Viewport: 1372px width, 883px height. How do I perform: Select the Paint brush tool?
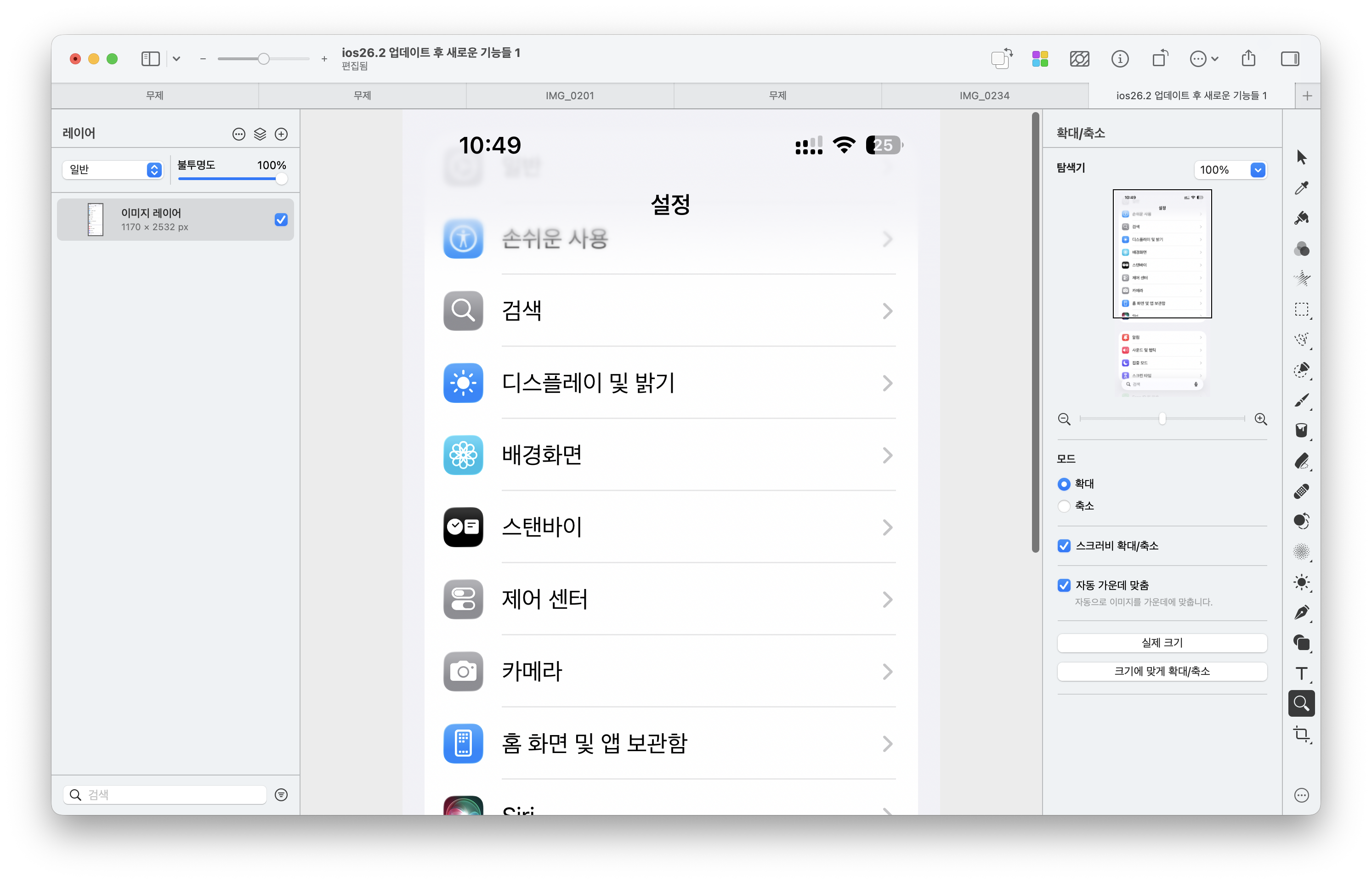tap(1302, 400)
